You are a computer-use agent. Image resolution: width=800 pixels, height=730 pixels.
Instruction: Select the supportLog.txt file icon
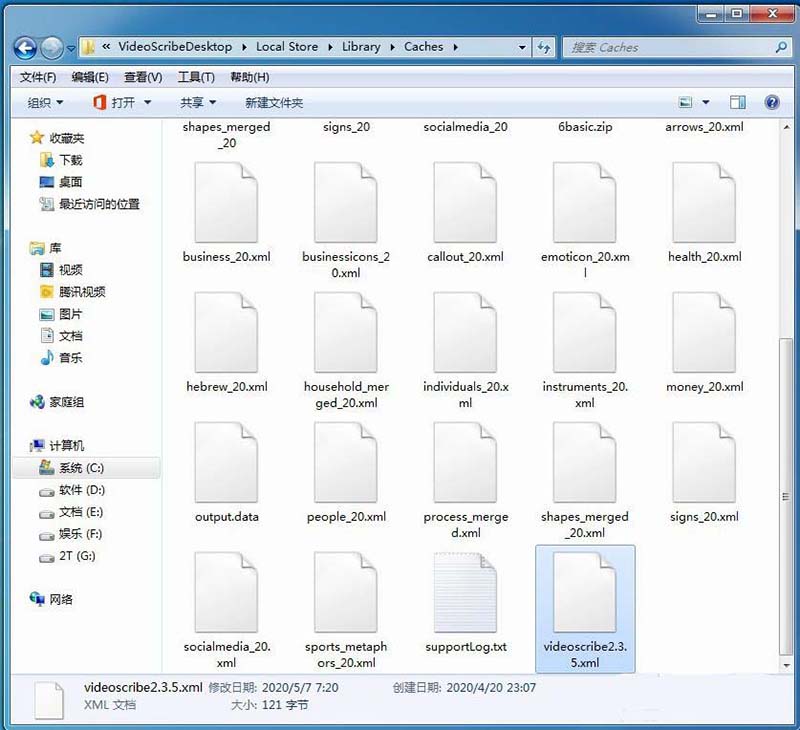point(465,592)
